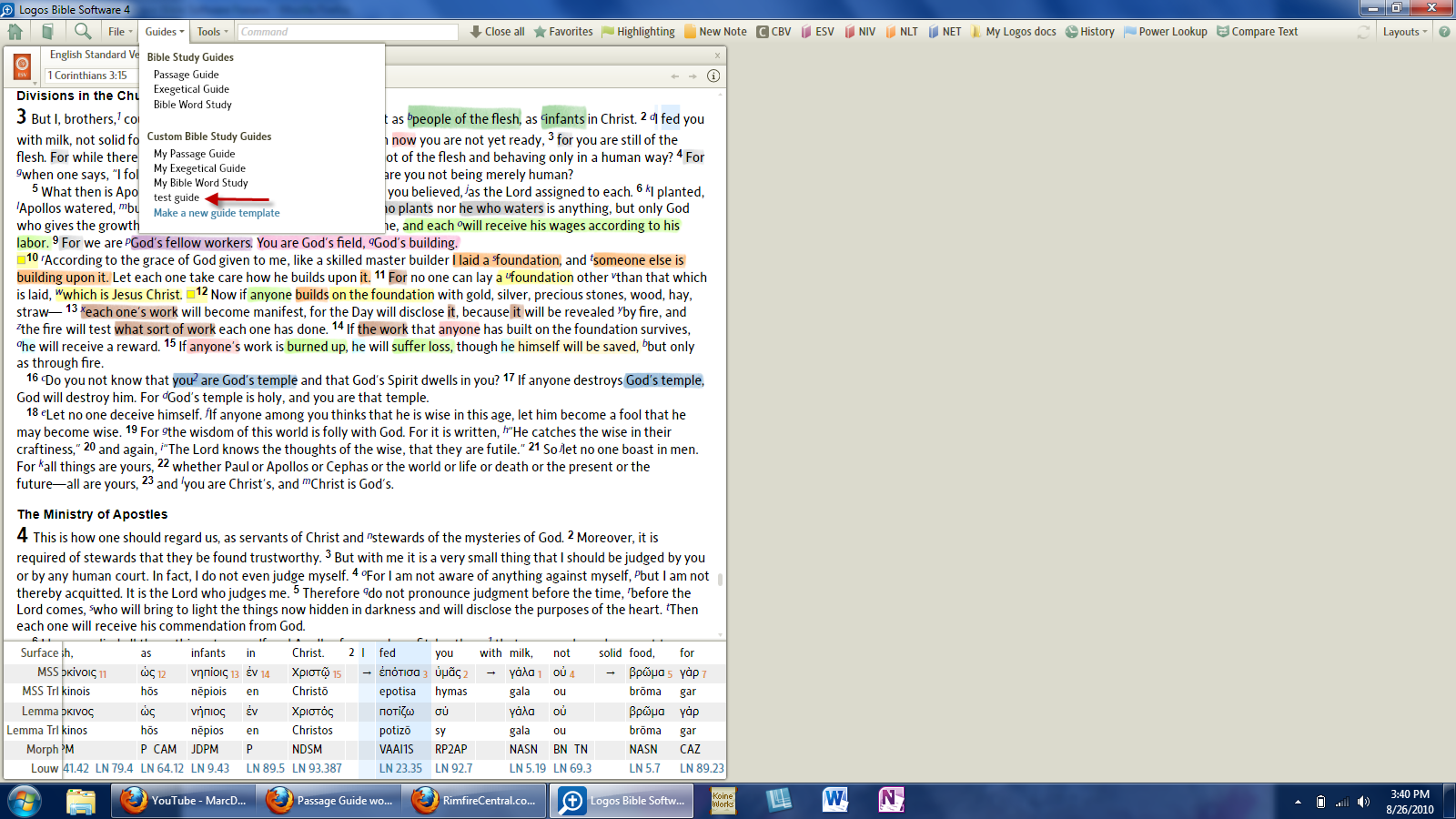Click the yellow note marker at verse 12
Viewport: 1456px width, 819px height.
point(191,295)
